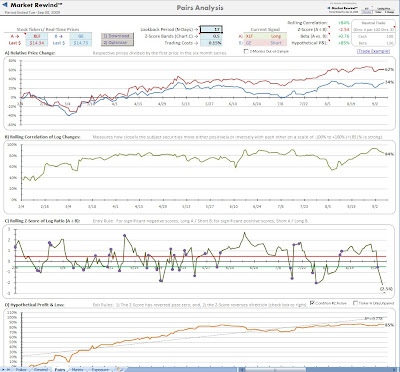Click the C) Rolling Z-Score of Log Ratio heading

[x=42, y=221]
